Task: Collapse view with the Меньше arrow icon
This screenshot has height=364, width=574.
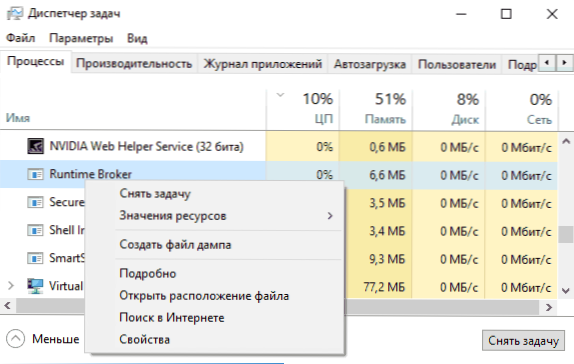Action: pyautogui.click(x=16, y=339)
